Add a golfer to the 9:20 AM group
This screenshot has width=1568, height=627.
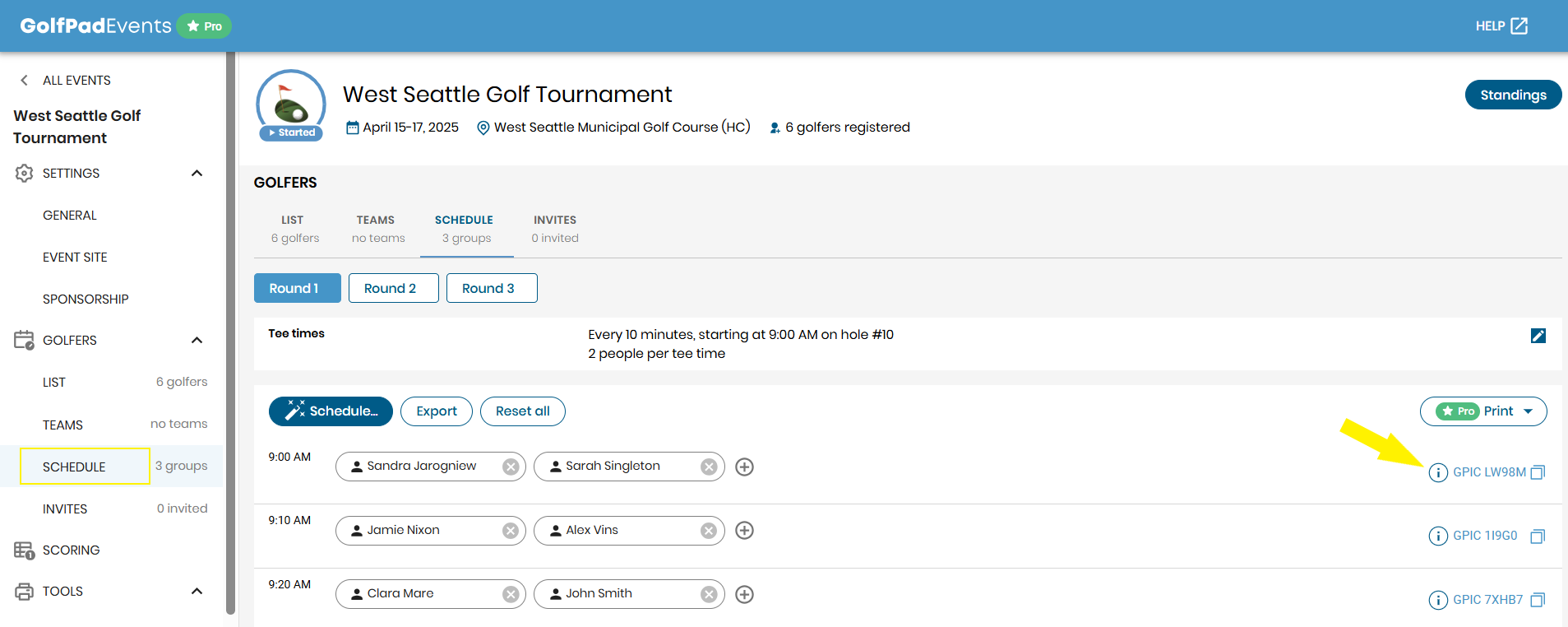(x=744, y=594)
